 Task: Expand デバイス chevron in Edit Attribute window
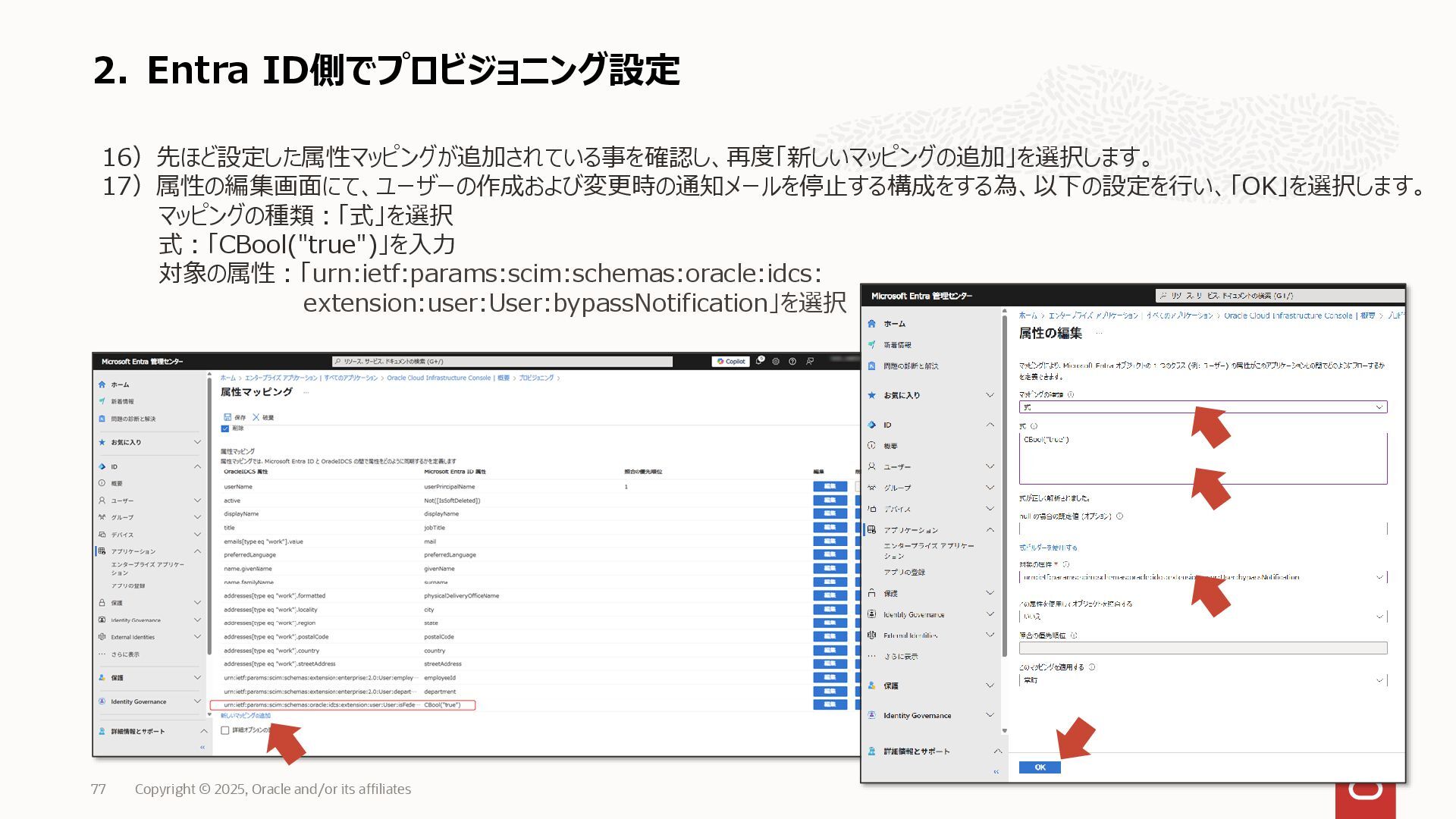pos(990,509)
